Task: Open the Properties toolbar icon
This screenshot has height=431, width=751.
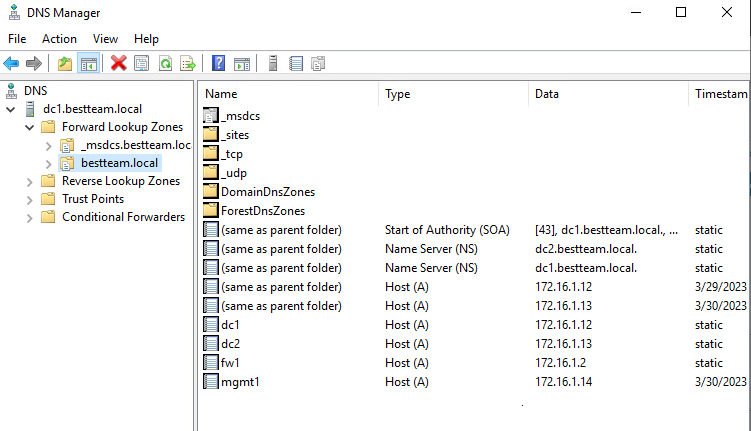Action: coord(142,63)
